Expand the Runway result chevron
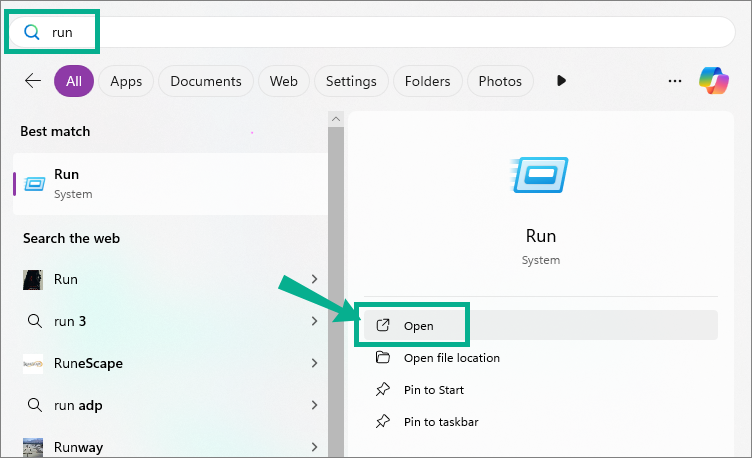This screenshot has width=752, height=458. pyautogui.click(x=315, y=447)
